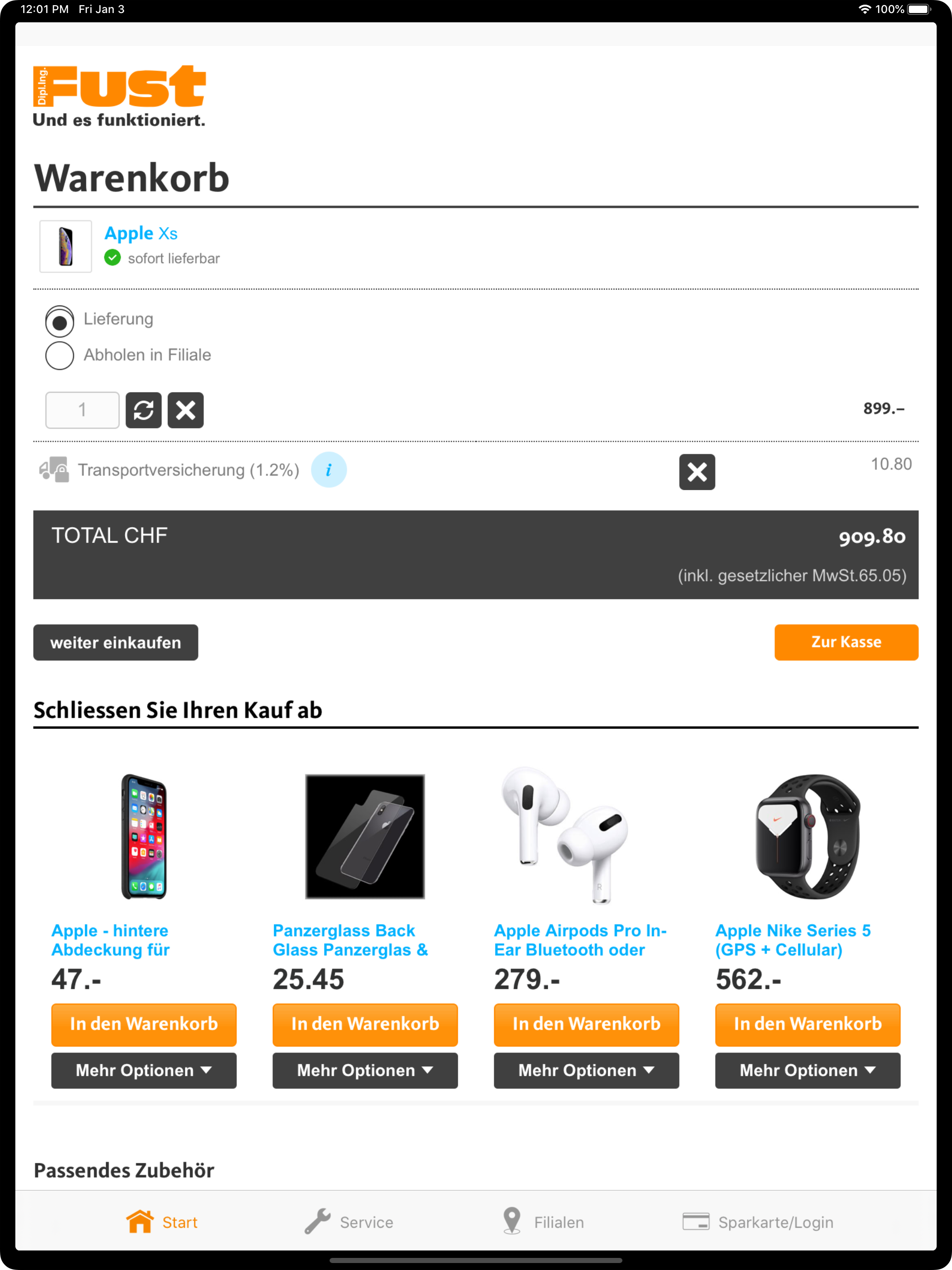
Task: Click the refresh quantity icon button
Action: point(144,410)
